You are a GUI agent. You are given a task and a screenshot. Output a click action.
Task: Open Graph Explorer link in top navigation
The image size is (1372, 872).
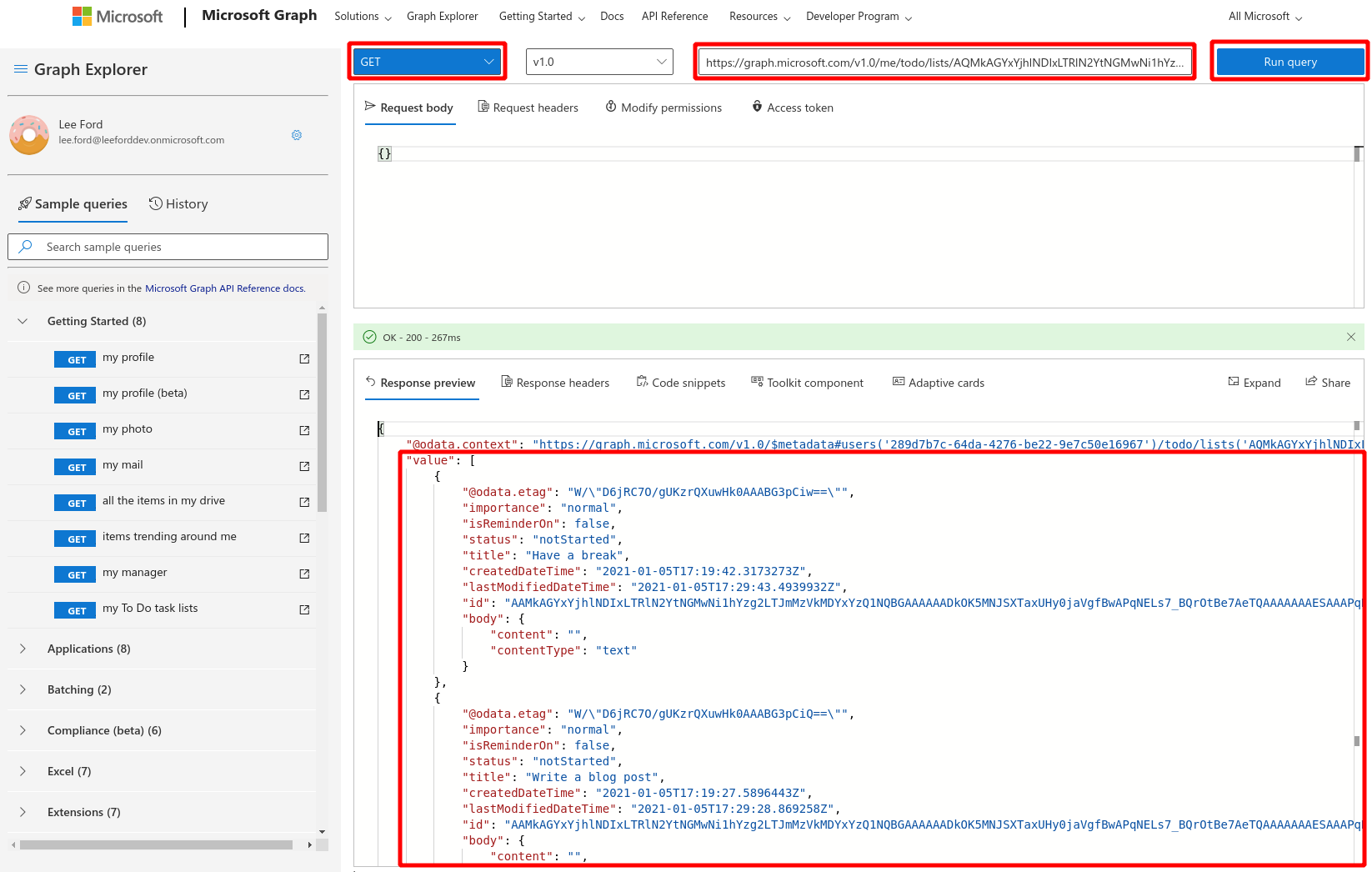[443, 17]
